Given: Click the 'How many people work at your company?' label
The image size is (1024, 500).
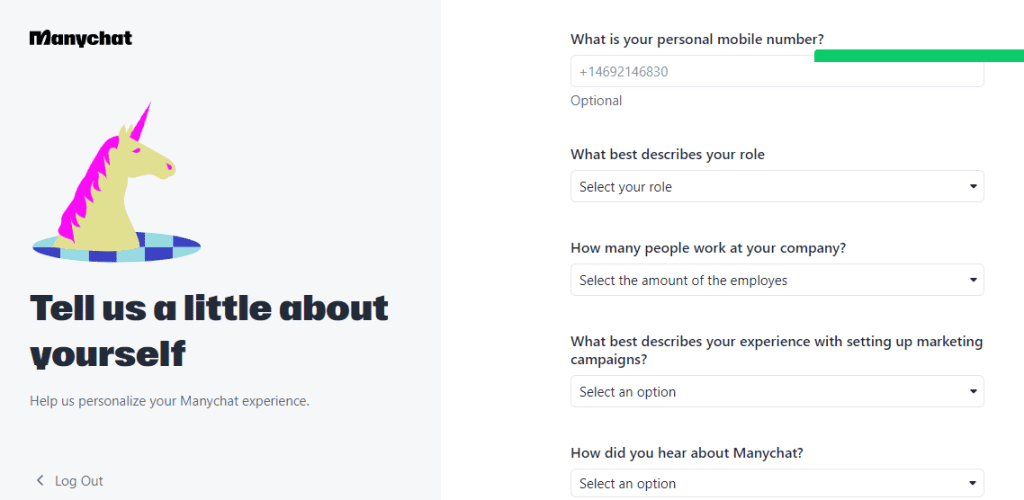Looking at the screenshot, I should (x=709, y=248).
